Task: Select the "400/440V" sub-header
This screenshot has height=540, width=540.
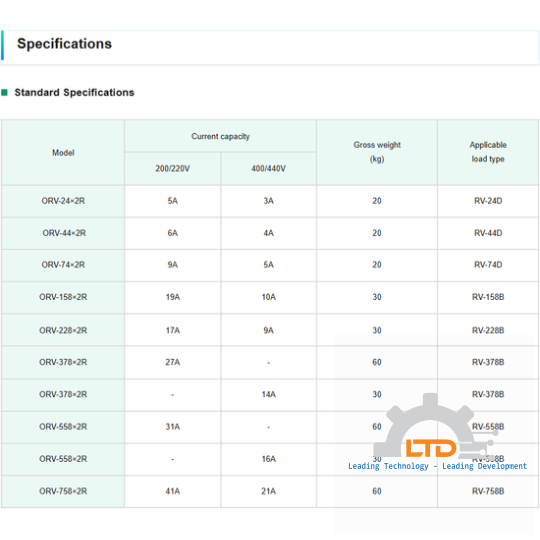Action: pos(268,168)
